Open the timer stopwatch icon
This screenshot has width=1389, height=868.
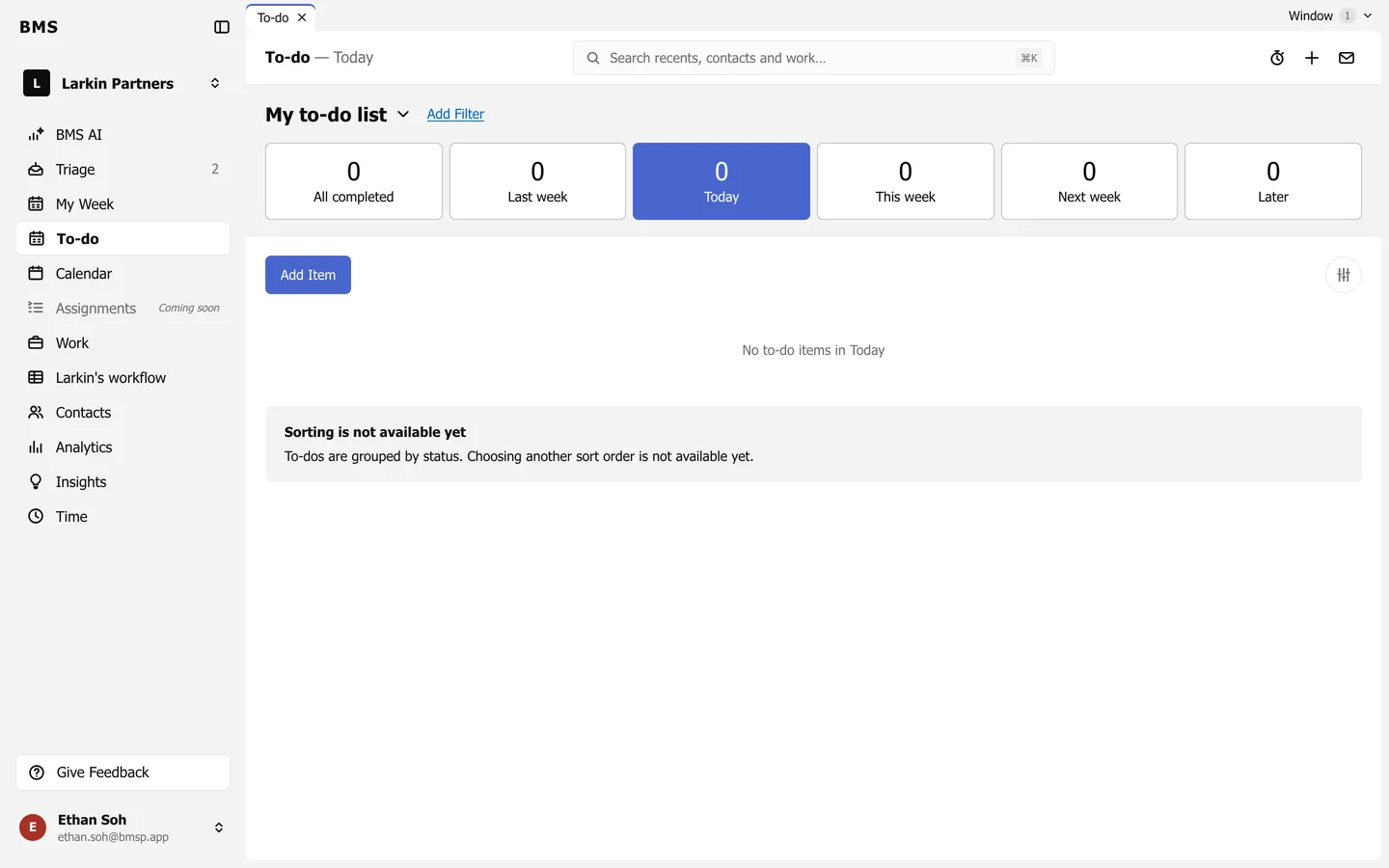coord(1277,58)
